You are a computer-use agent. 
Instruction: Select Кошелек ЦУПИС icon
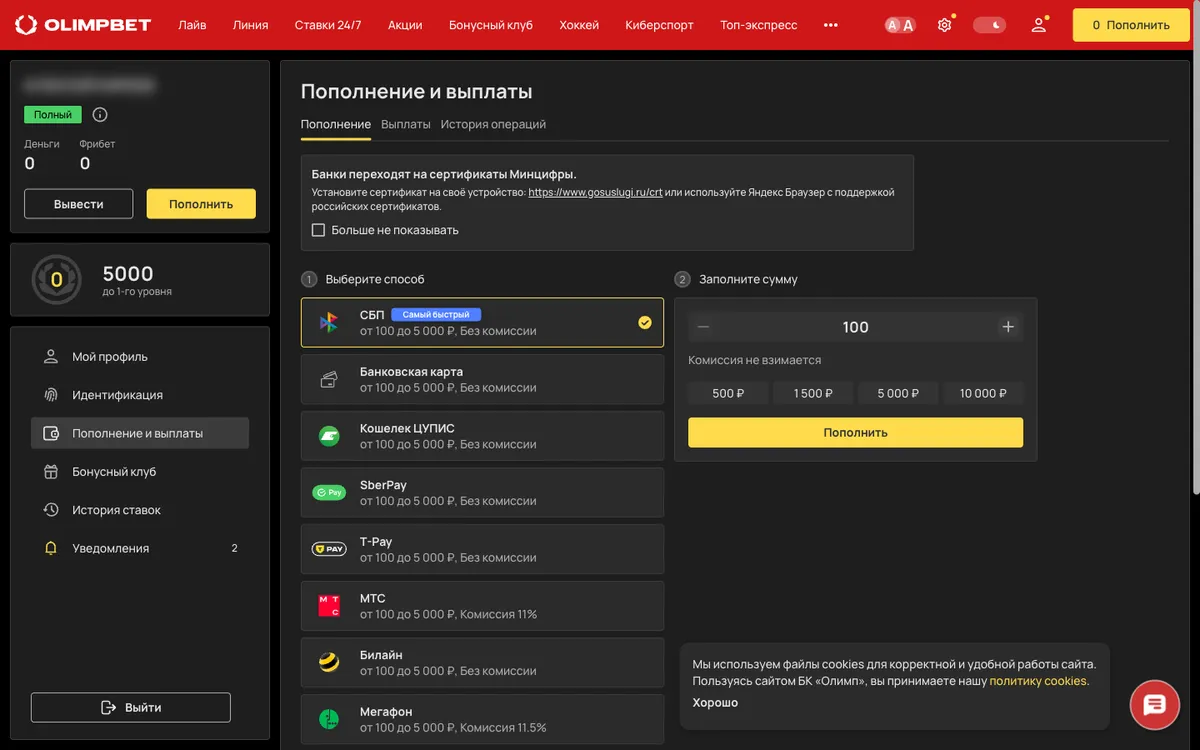(x=329, y=436)
